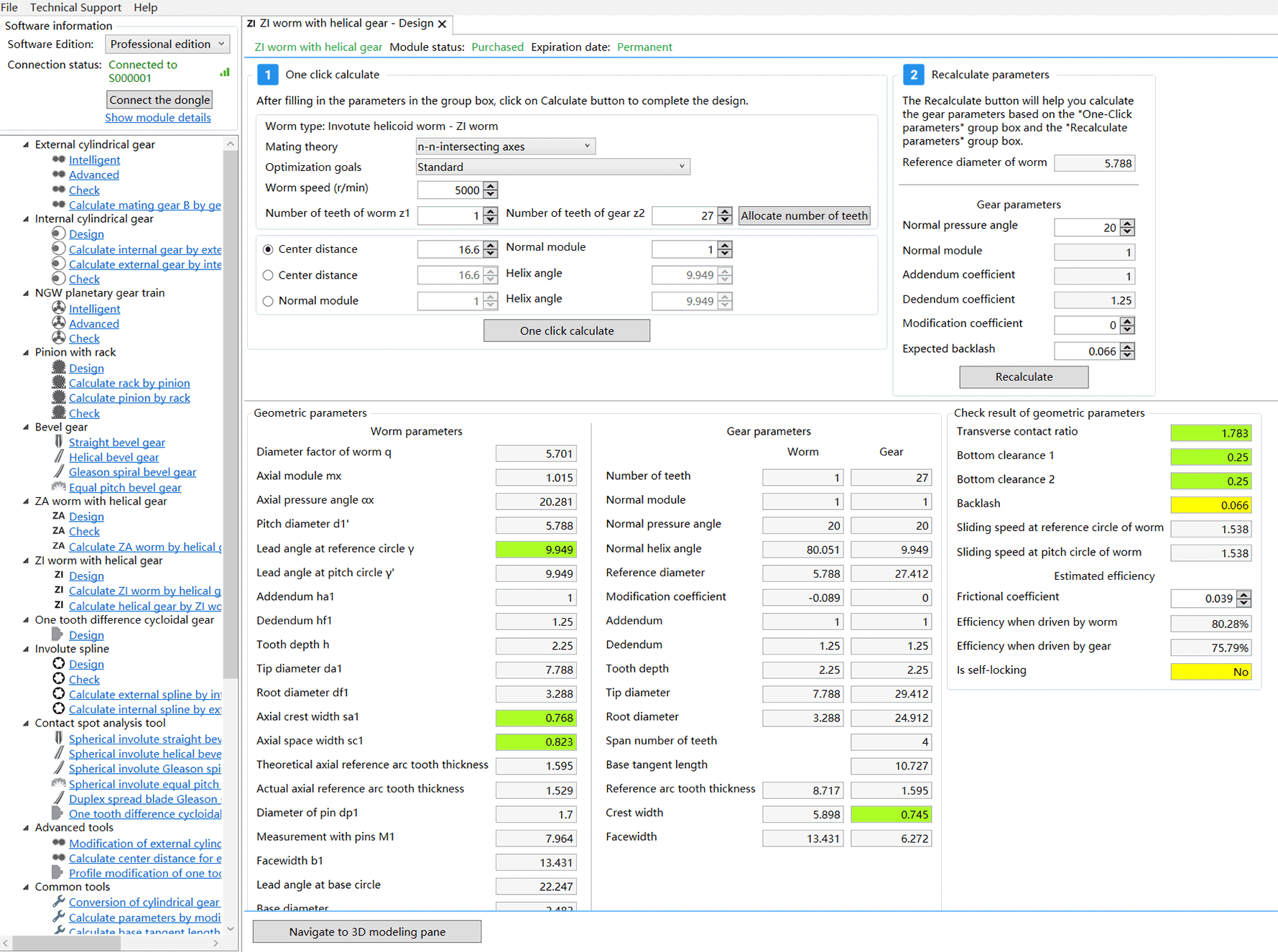
Task: Click the sidebar horizontal scrollbar
Action: tap(66, 943)
